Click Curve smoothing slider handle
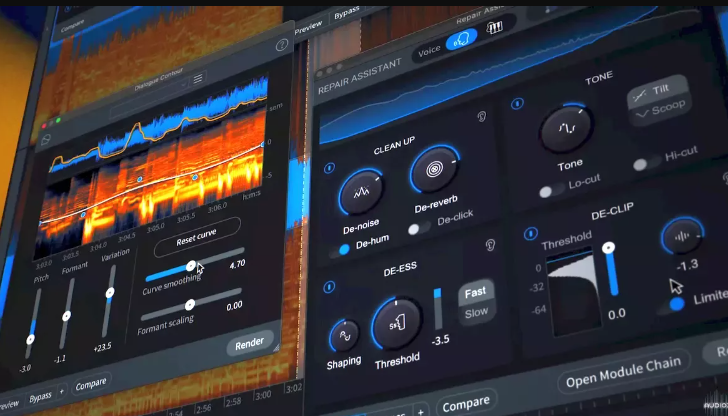This screenshot has width=728, height=416. pyautogui.click(x=191, y=266)
